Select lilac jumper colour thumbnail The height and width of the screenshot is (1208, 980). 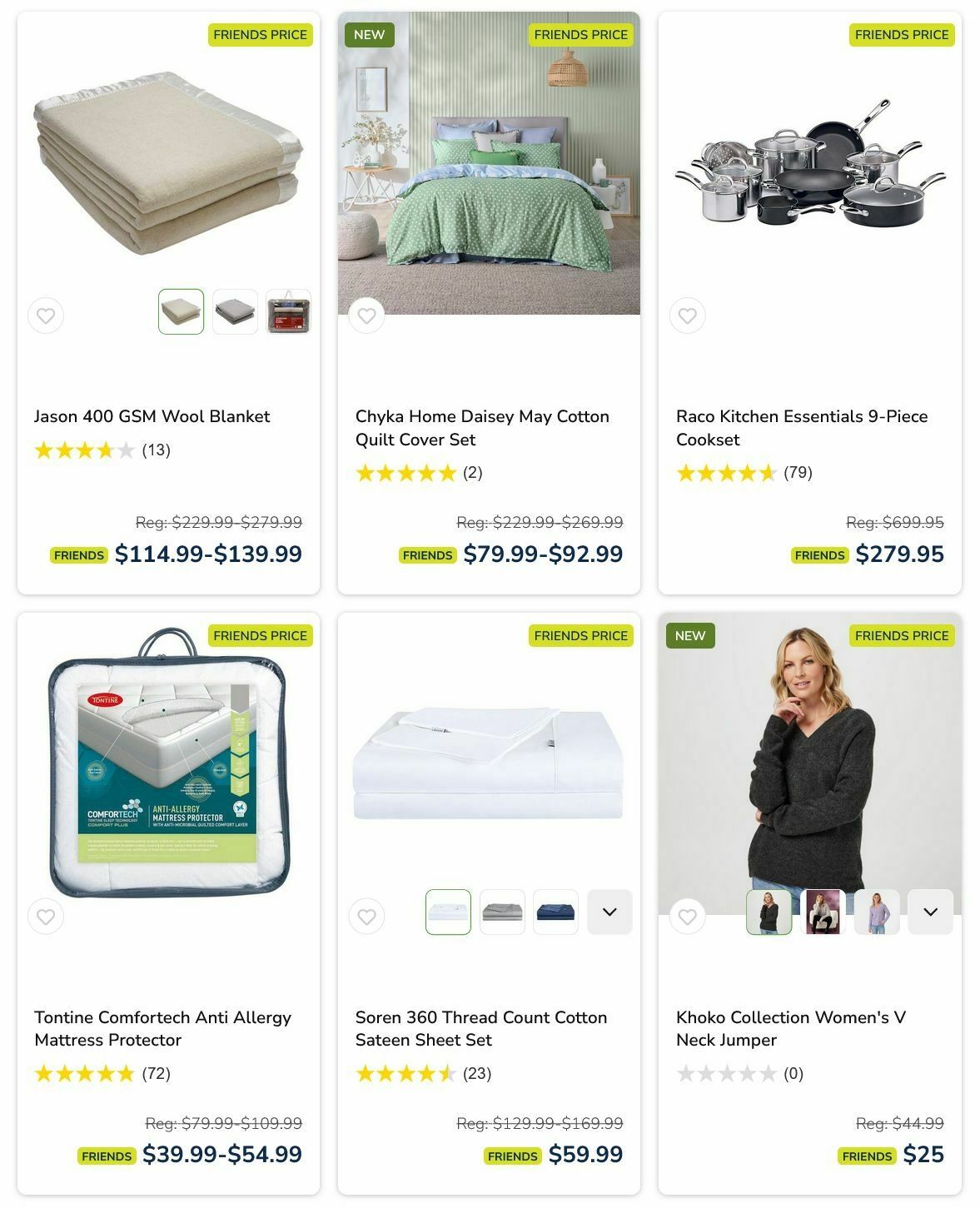click(877, 912)
